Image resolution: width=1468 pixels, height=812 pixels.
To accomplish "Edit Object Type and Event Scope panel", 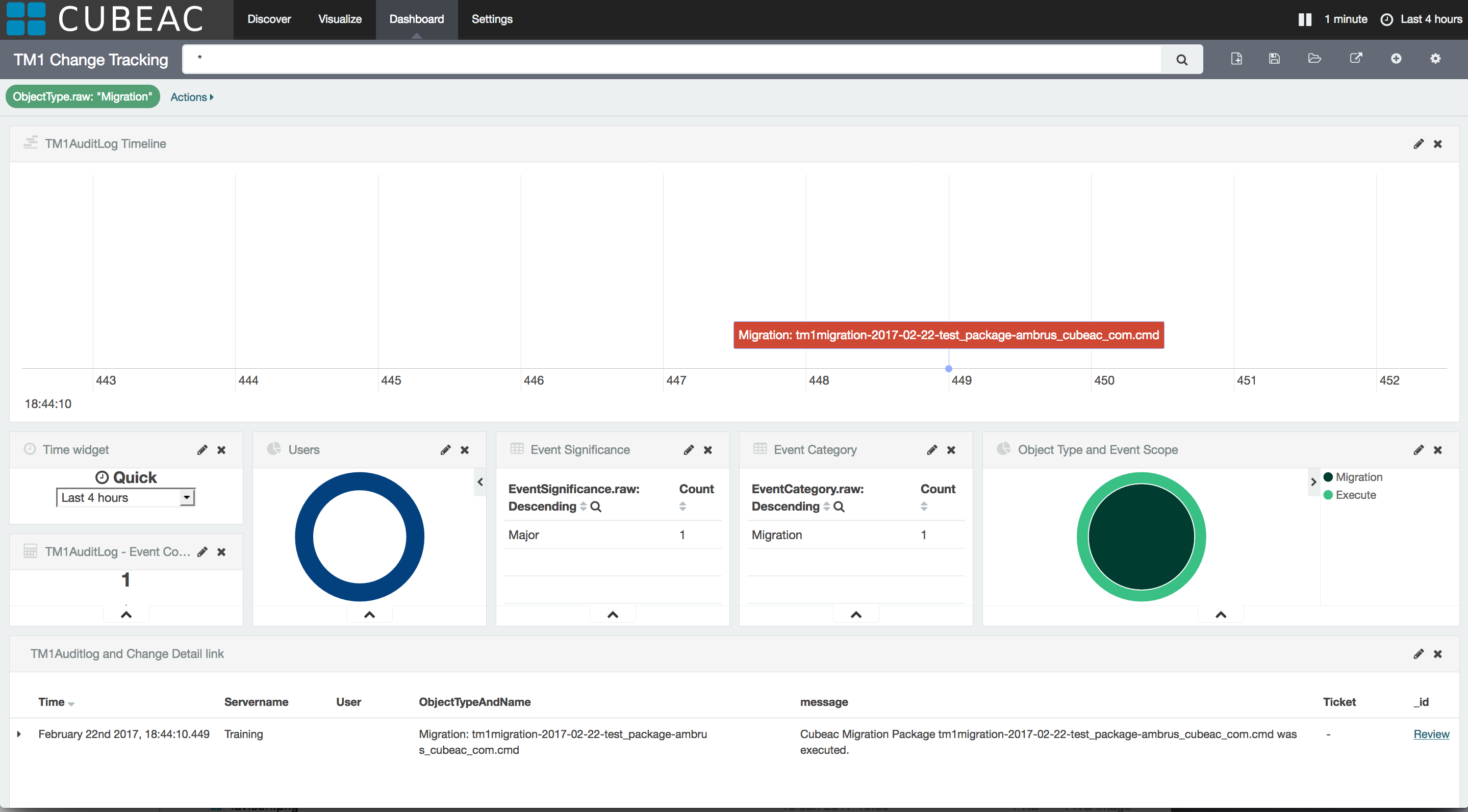I will tap(1419, 450).
